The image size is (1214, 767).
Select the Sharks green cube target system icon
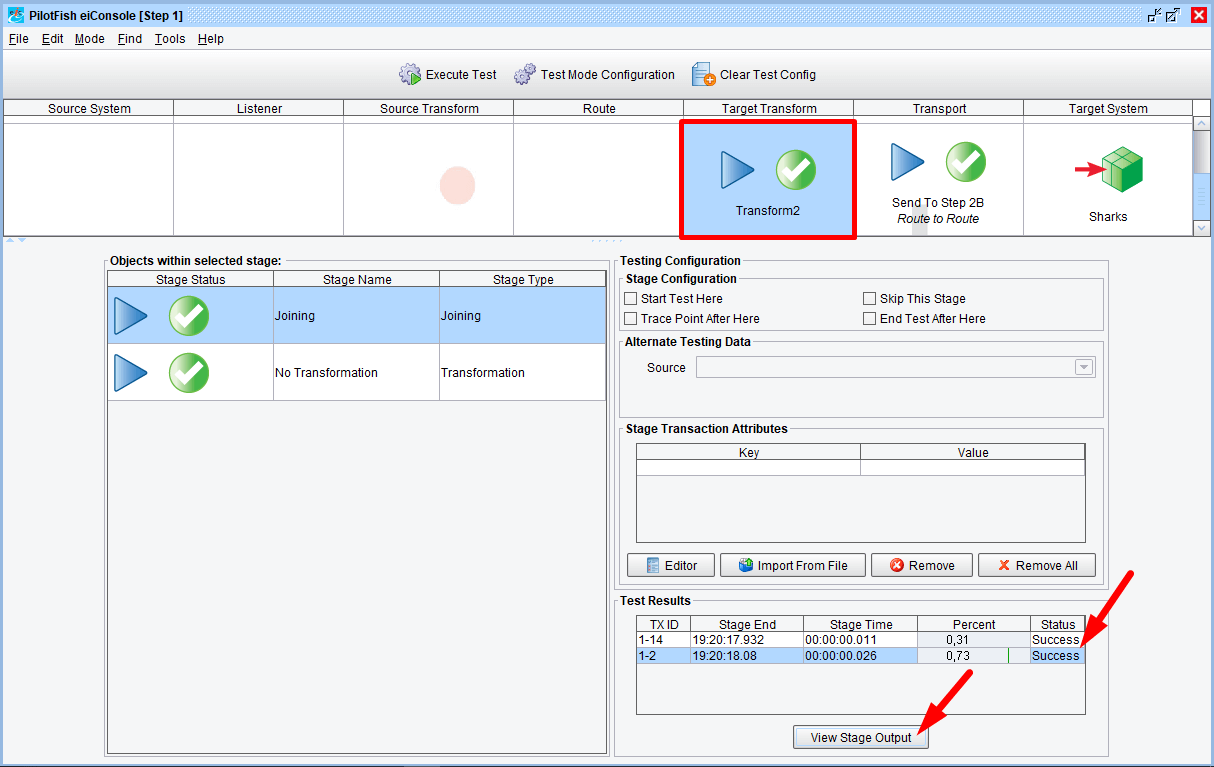click(x=1120, y=169)
